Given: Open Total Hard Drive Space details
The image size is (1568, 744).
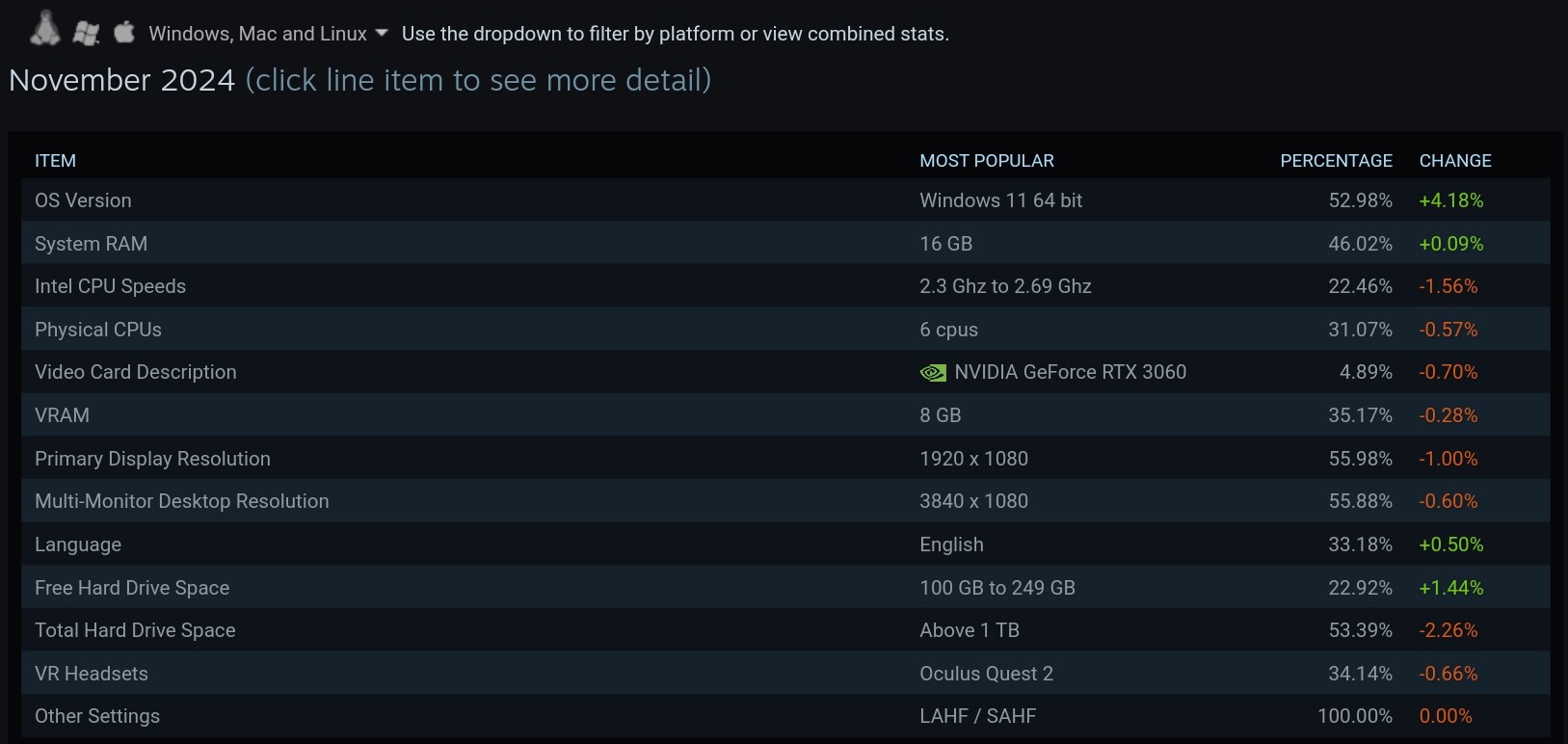Looking at the screenshot, I should tap(785, 630).
